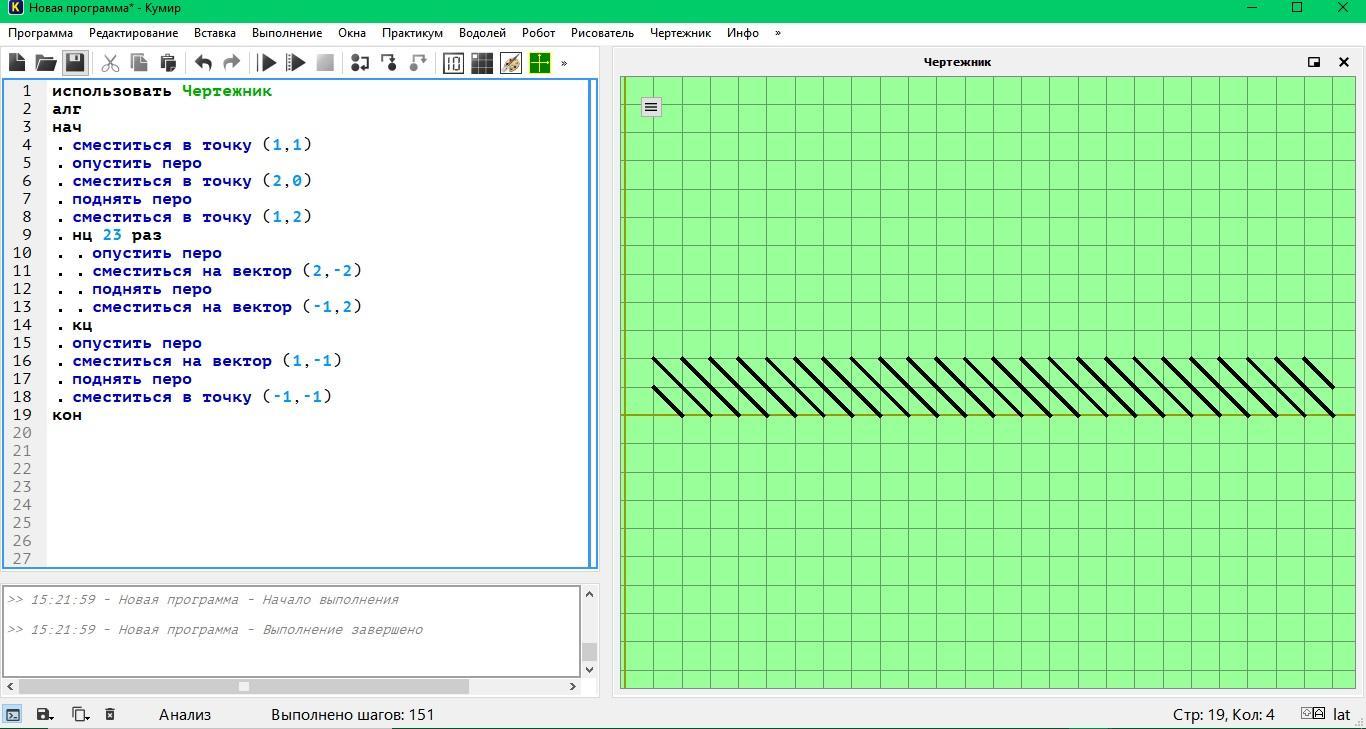The width and height of the screenshot is (1366, 729).
Task: Open the Рисователь menu
Action: [x=602, y=33]
